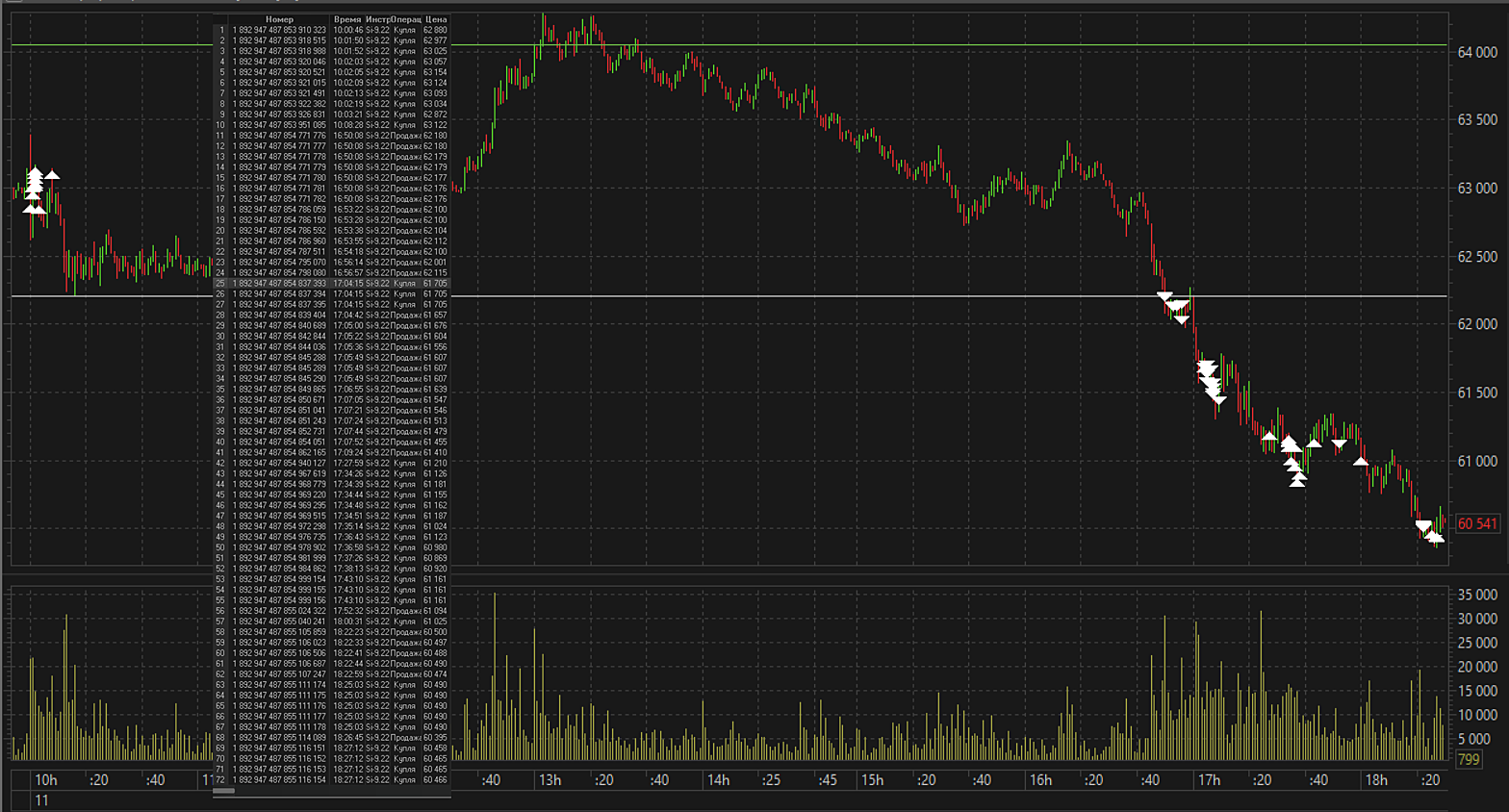The width and height of the screenshot is (1509, 812).
Task: Click the Инстр column header
Action: click(x=377, y=19)
